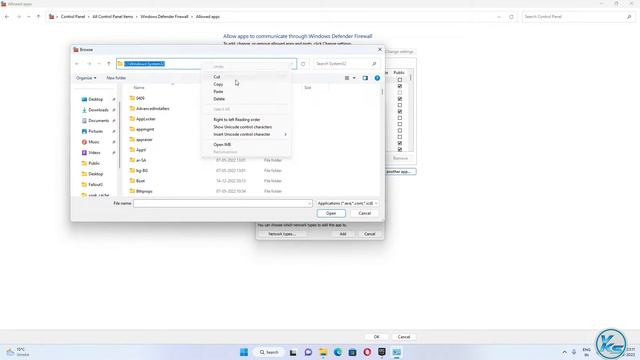
Task: Click OK at bottom of Allowed apps window
Action: [376, 337]
